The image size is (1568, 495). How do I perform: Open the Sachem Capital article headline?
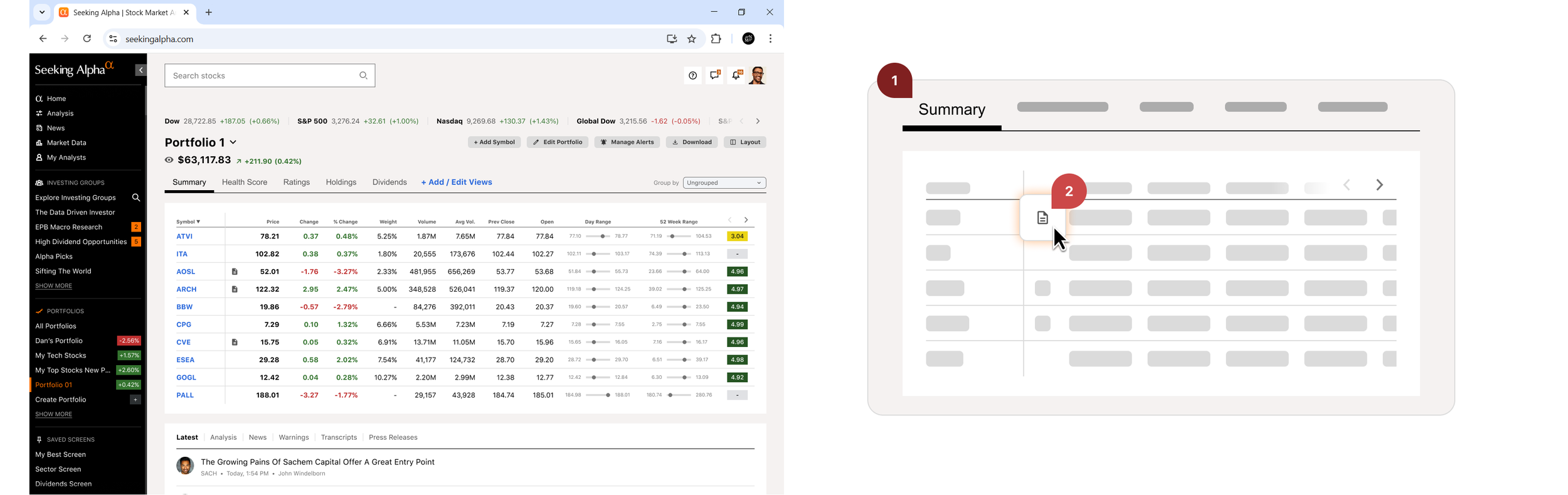pos(317,462)
